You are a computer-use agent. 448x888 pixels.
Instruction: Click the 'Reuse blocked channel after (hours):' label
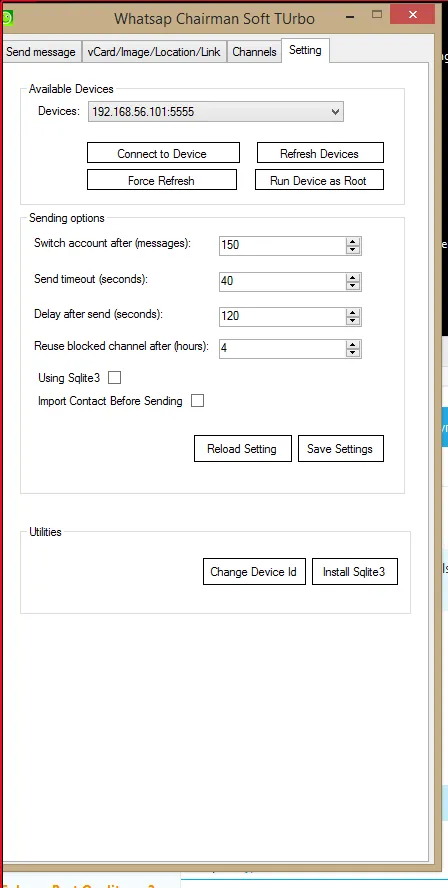pos(121,346)
